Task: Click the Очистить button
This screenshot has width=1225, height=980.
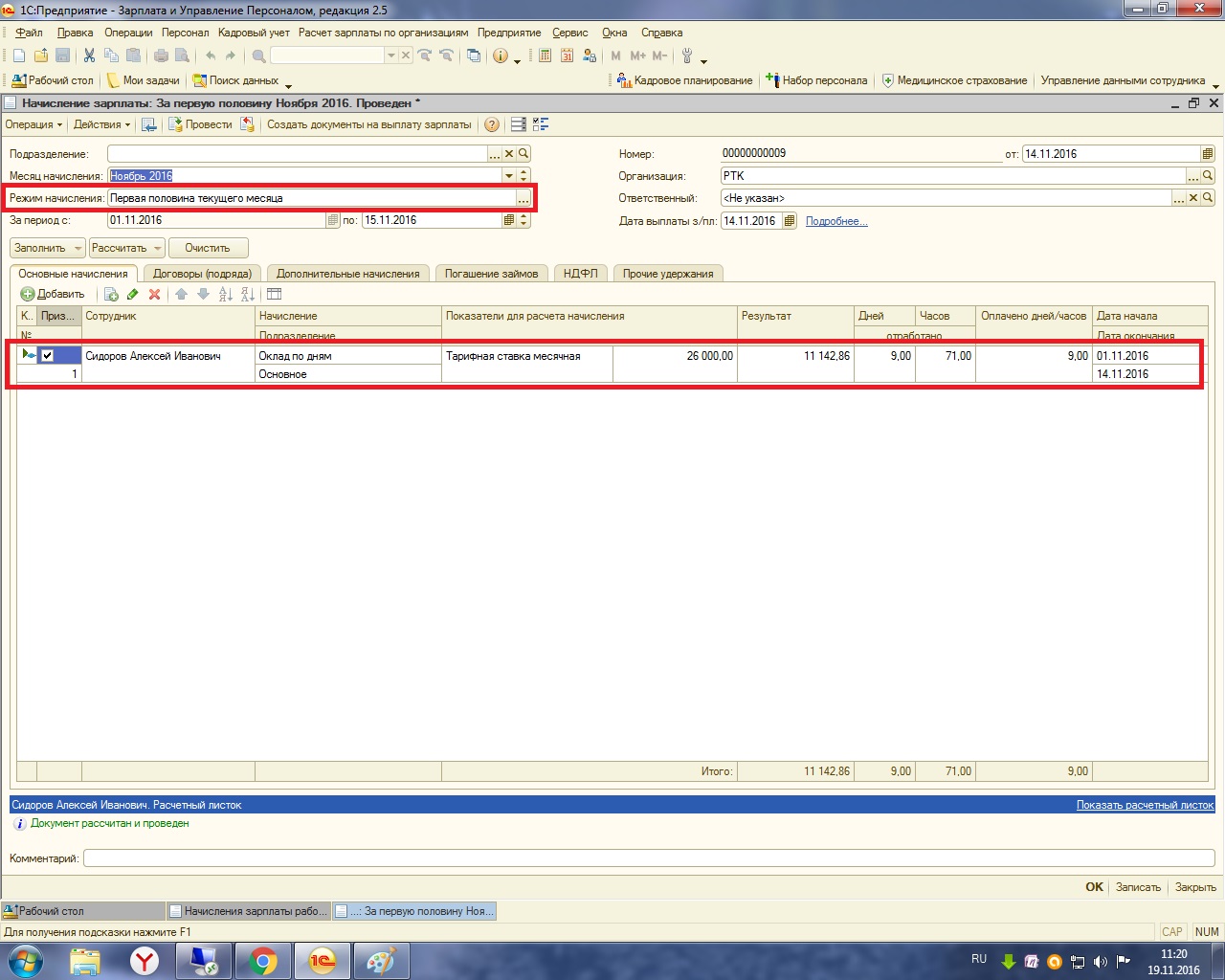Action: click(208, 248)
